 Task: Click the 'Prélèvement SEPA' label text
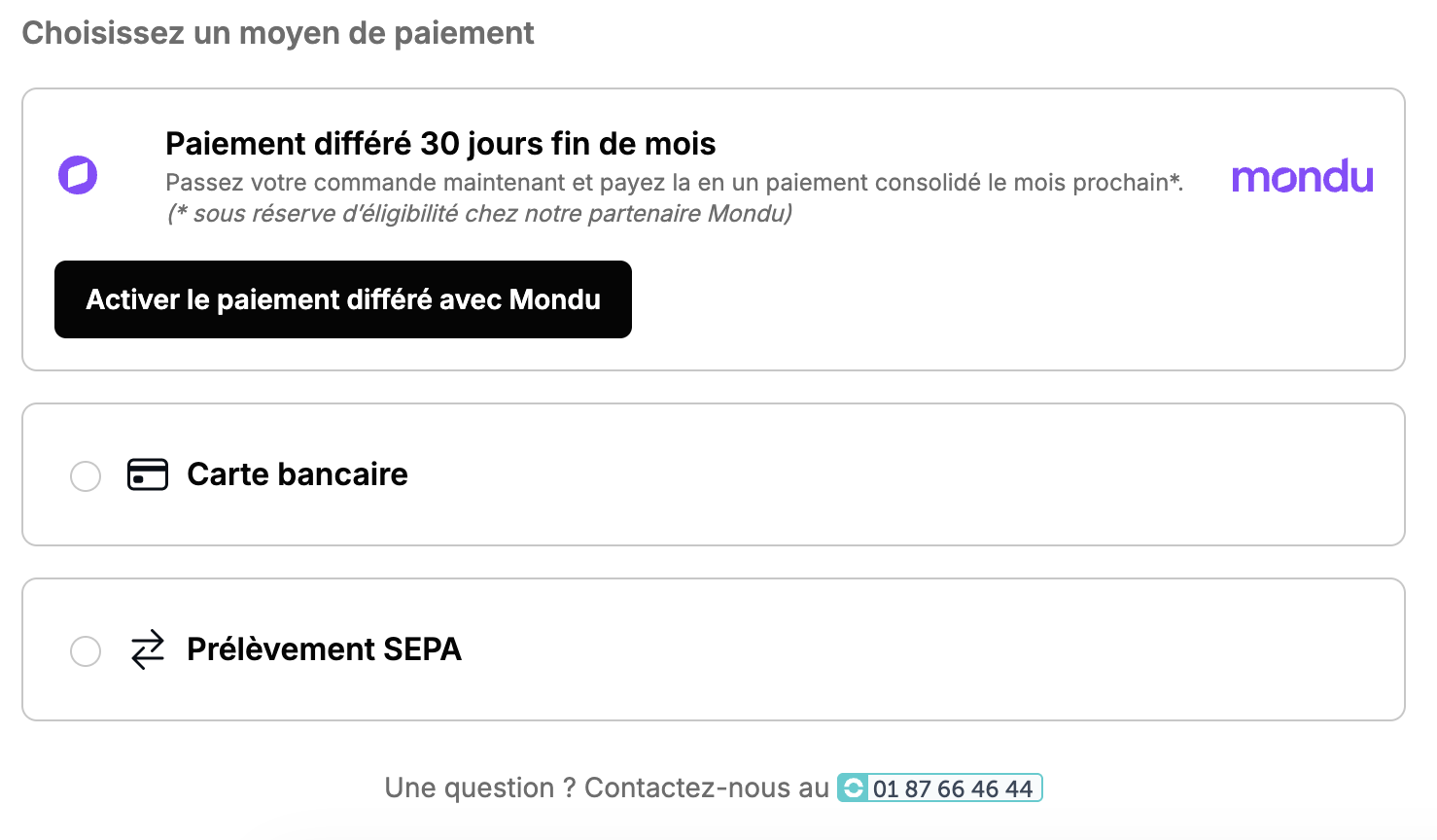pos(324,649)
